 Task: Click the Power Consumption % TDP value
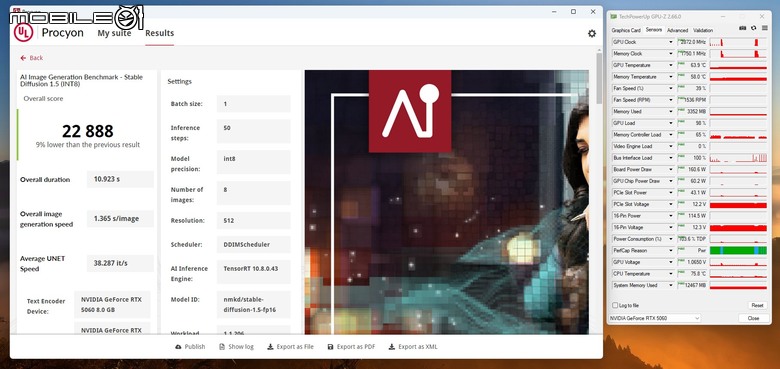click(x=692, y=239)
